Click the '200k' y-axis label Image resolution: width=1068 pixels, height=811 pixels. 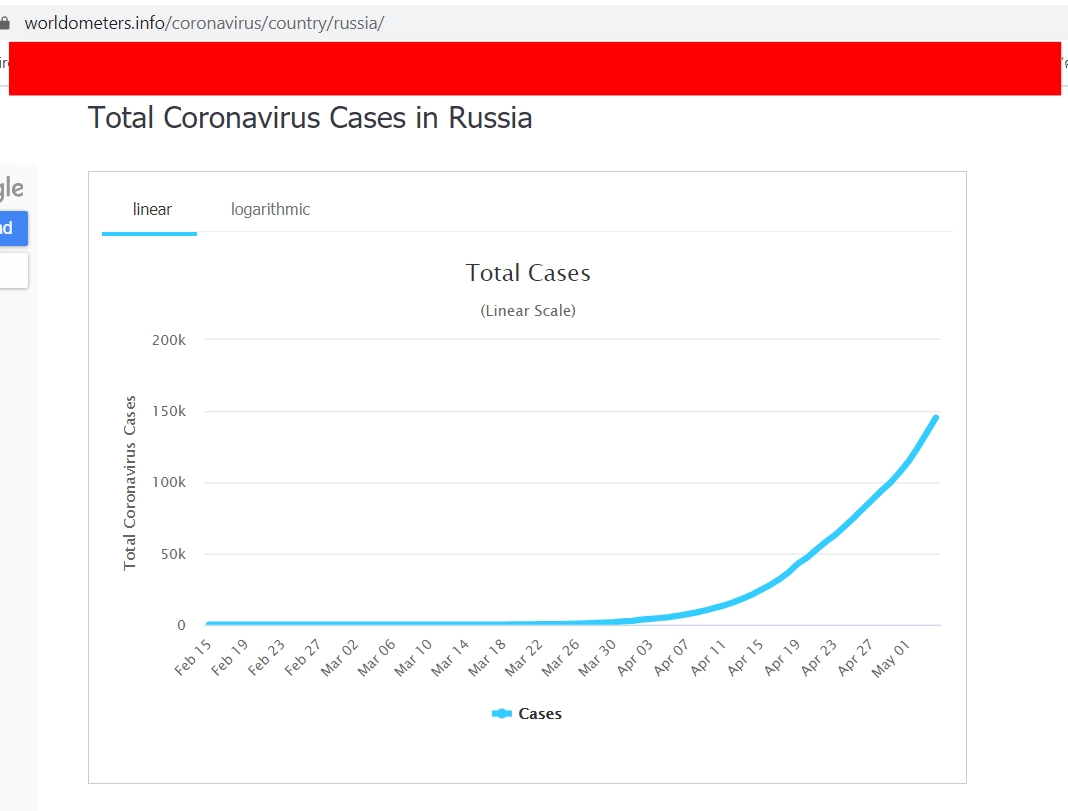(x=168, y=340)
